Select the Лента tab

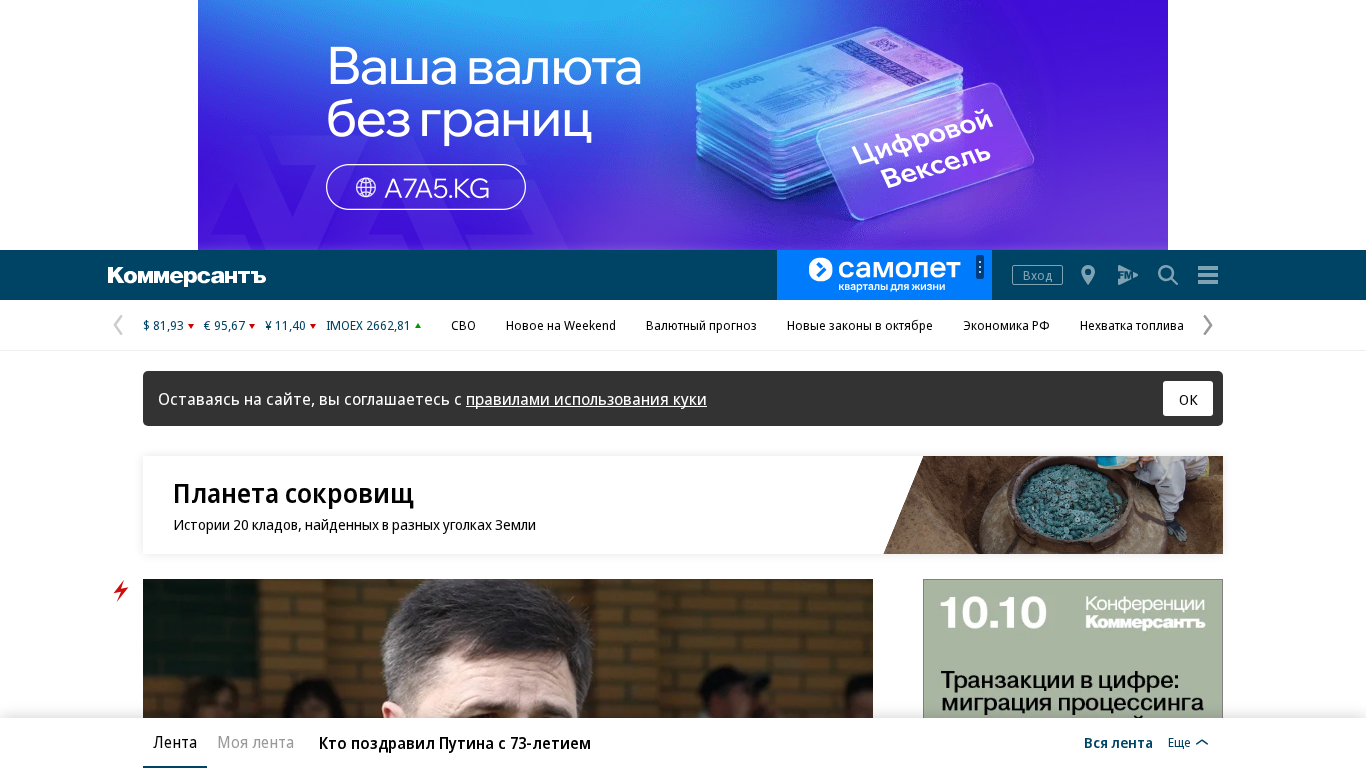(x=175, y=742)
